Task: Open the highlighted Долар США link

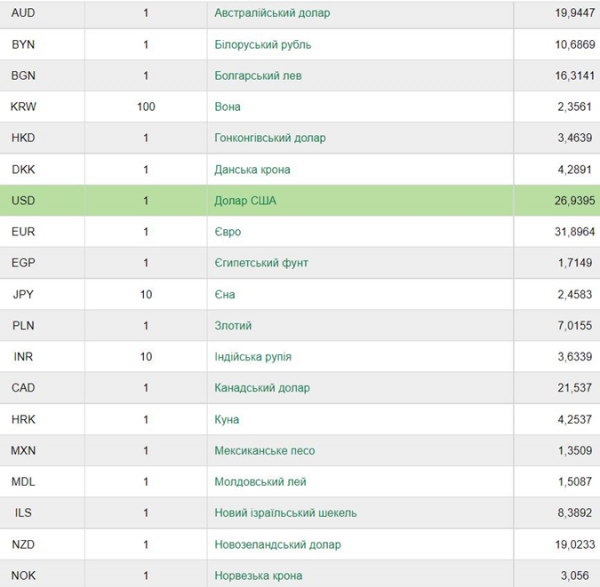Action: pos(245,201)
